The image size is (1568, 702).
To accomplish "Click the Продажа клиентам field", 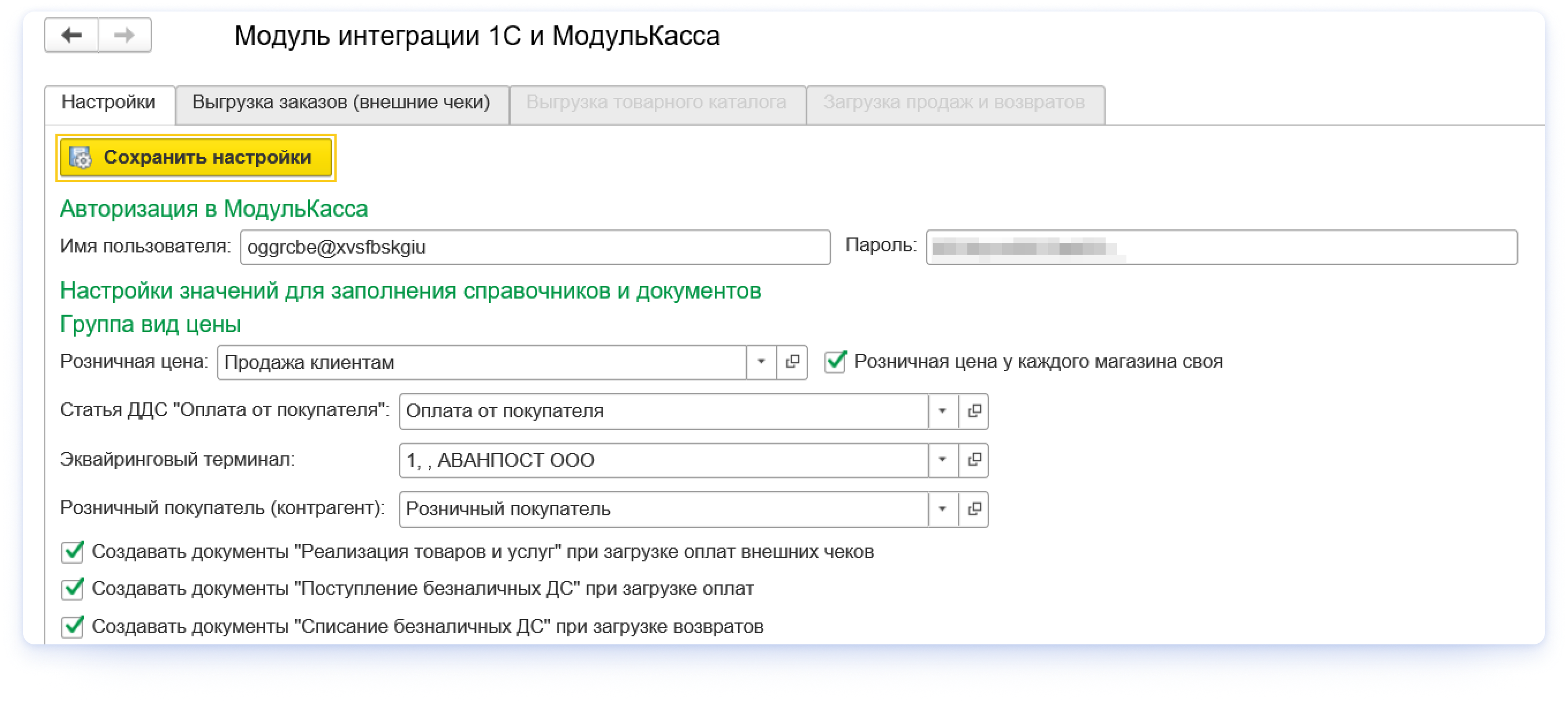I will click(x=481, y=363).
